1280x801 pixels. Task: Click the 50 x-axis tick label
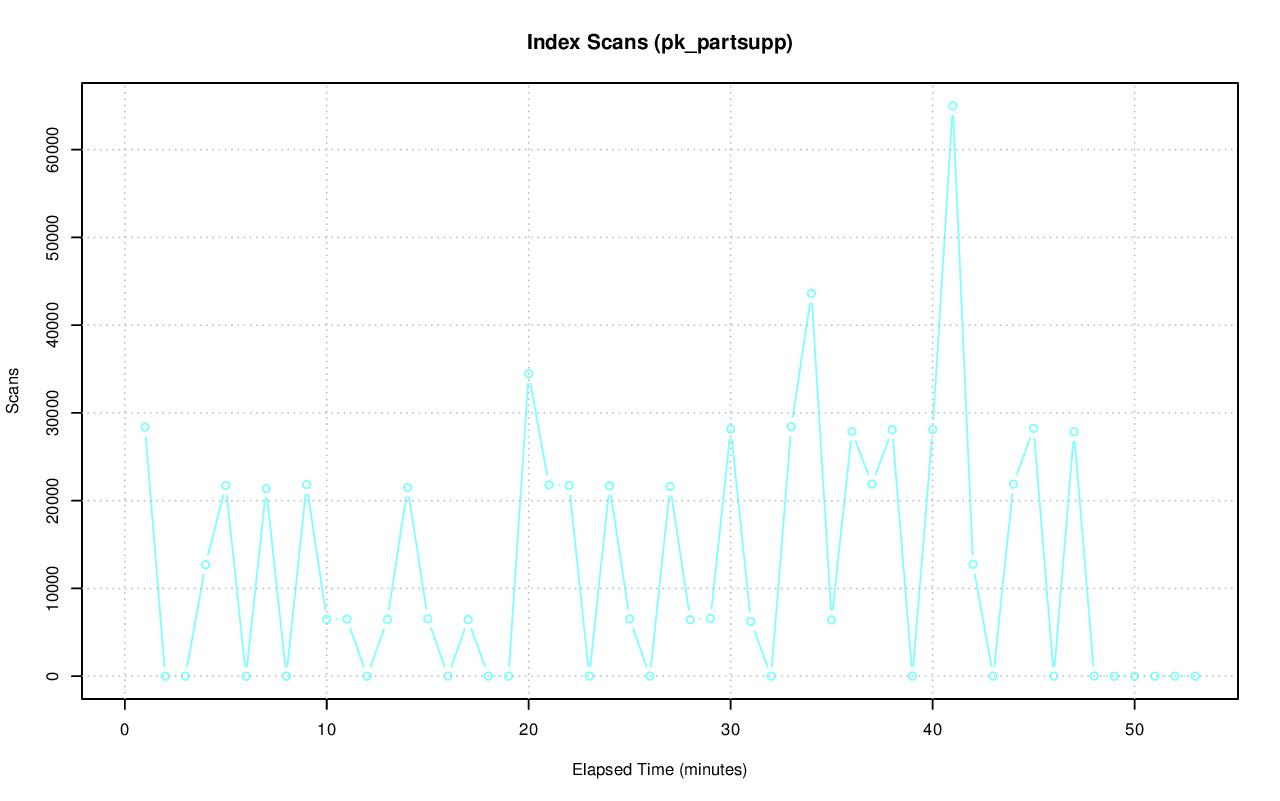coord(1135,730)
